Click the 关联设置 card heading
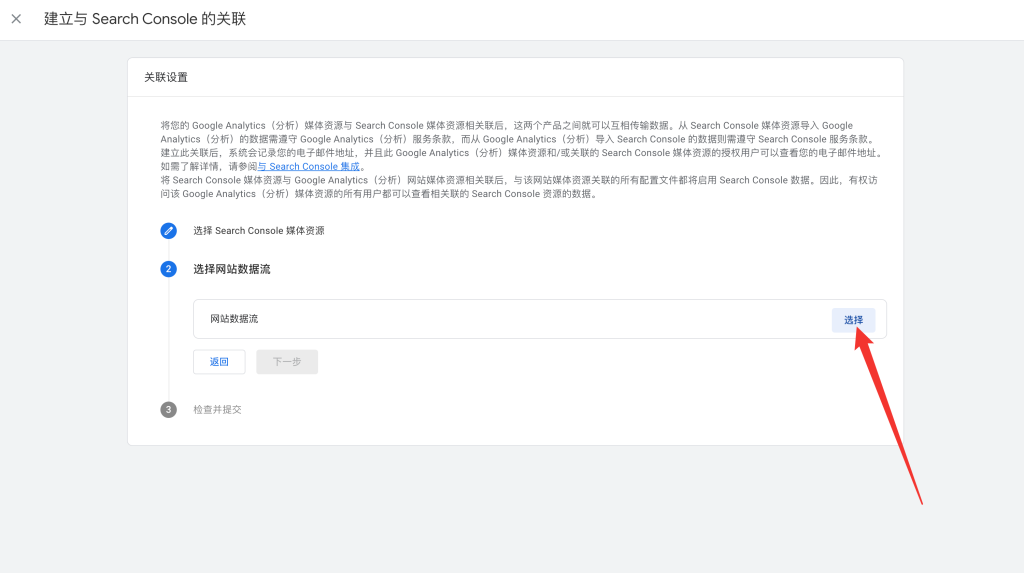1024x573 pixels. coord(166,77)
